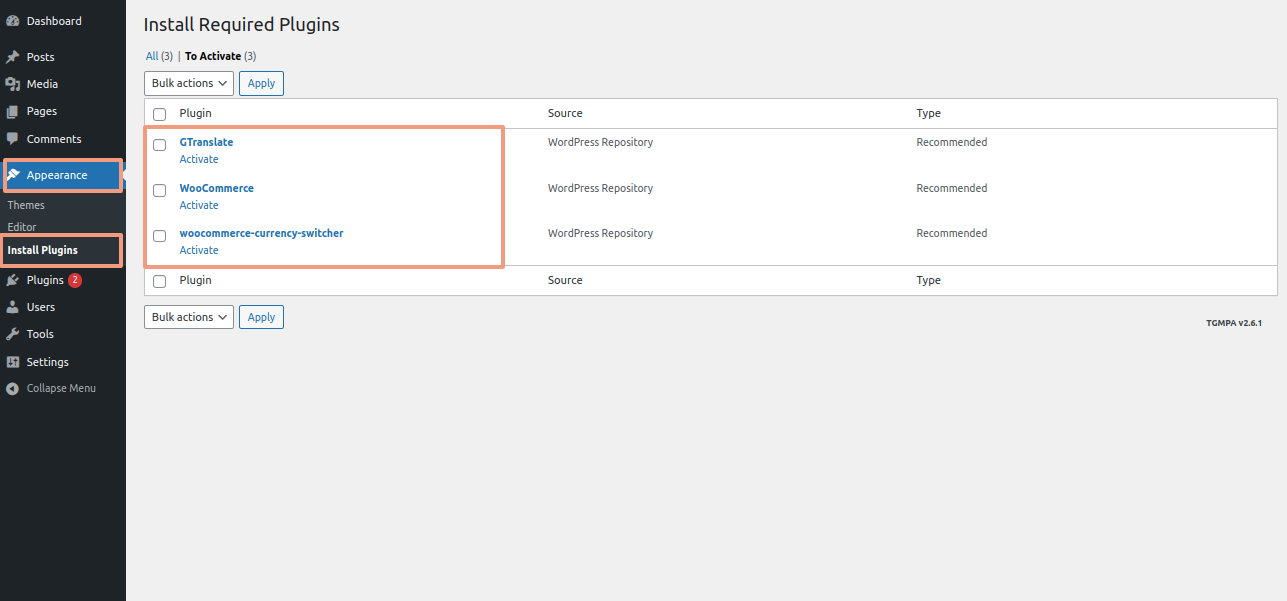Switch to the To Activate (3) filter
The image size is (1287, 601).
click(x=220, y=56)
